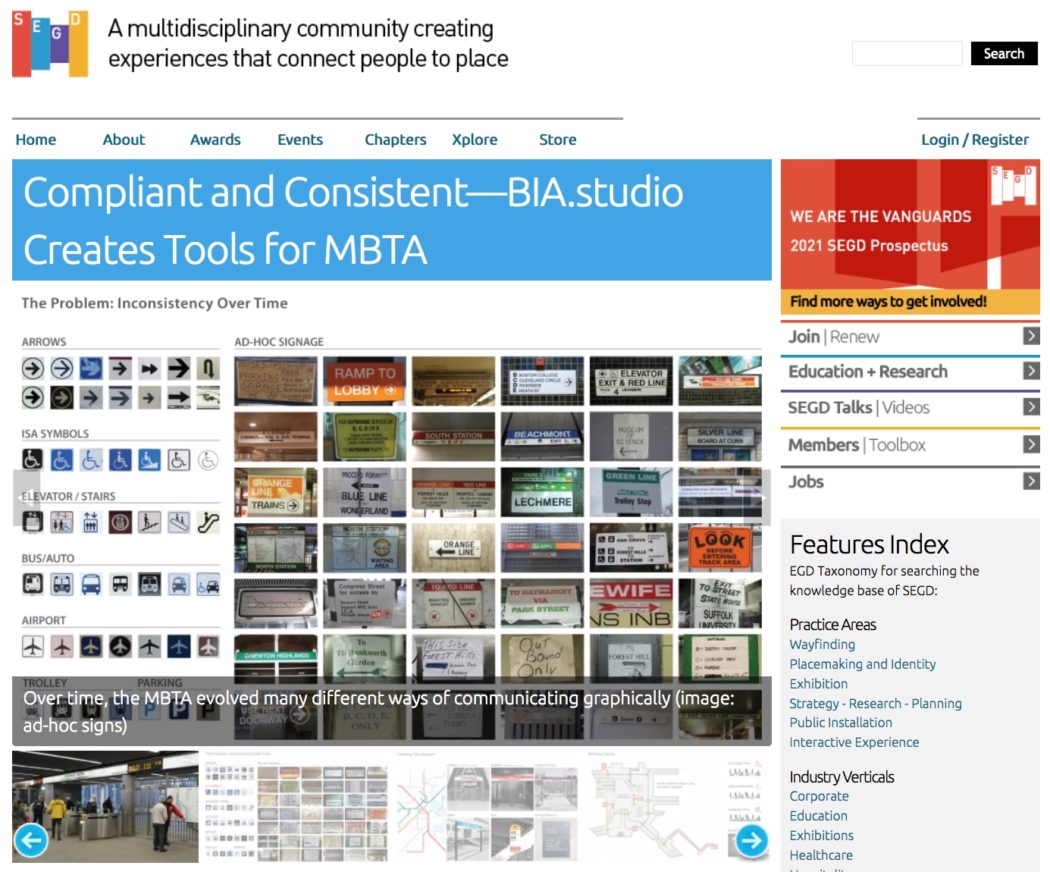Open the 2021 SEGD Prospectus banner

coord(910,224)
